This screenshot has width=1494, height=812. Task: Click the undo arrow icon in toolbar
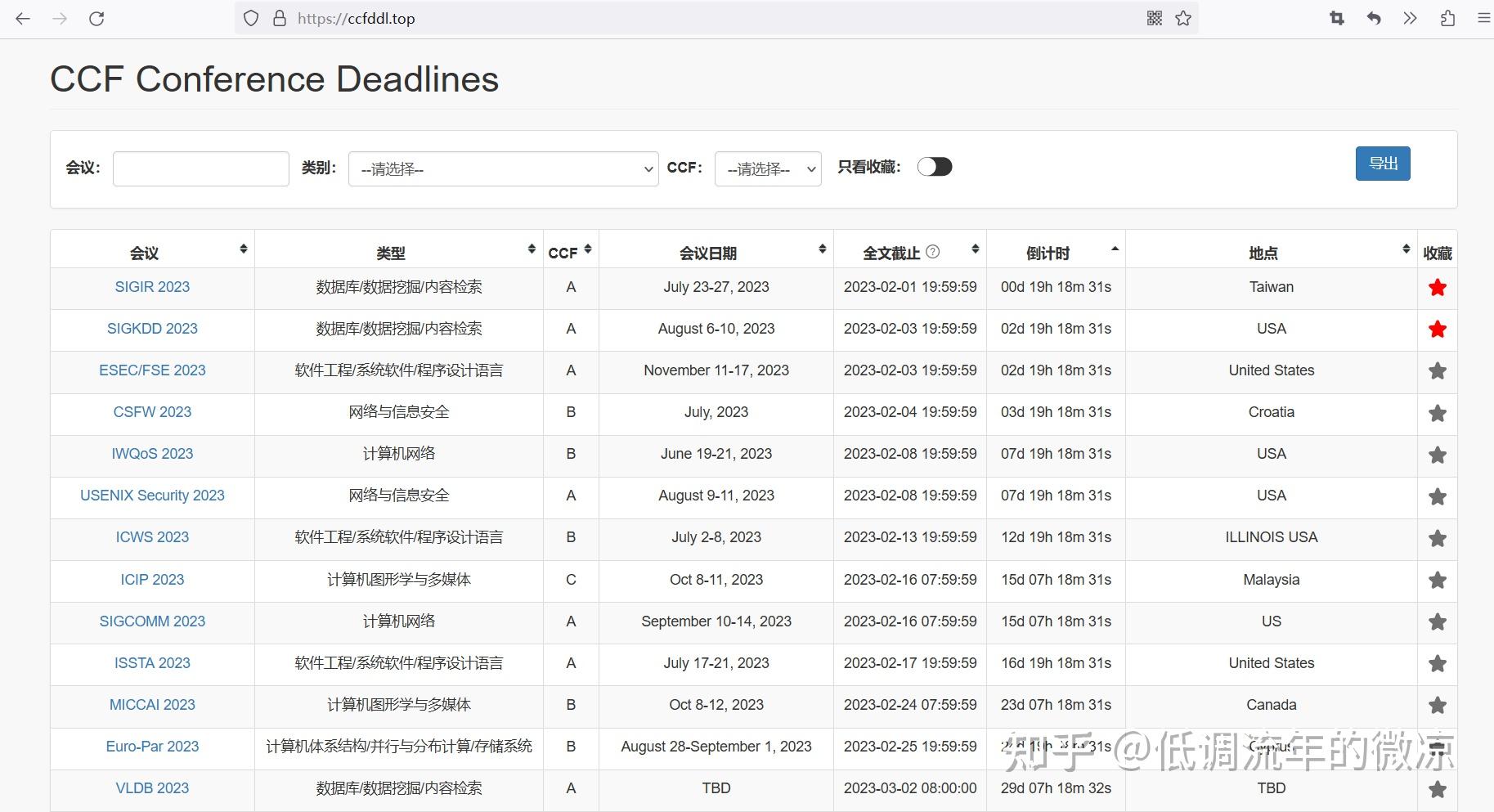point(1374,17)
